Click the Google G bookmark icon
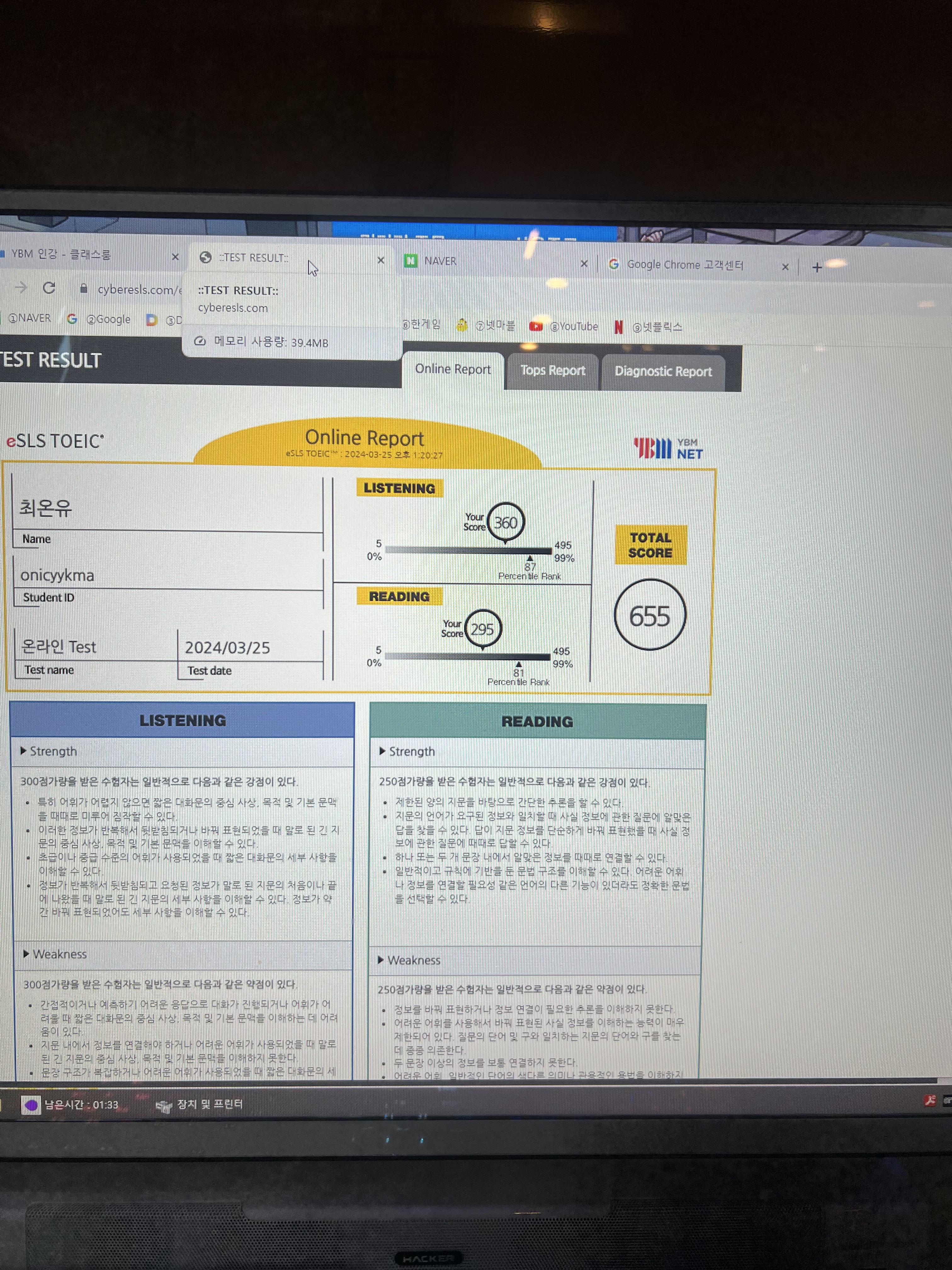This screenshot has width=952, height=1270. click(72, 319)
